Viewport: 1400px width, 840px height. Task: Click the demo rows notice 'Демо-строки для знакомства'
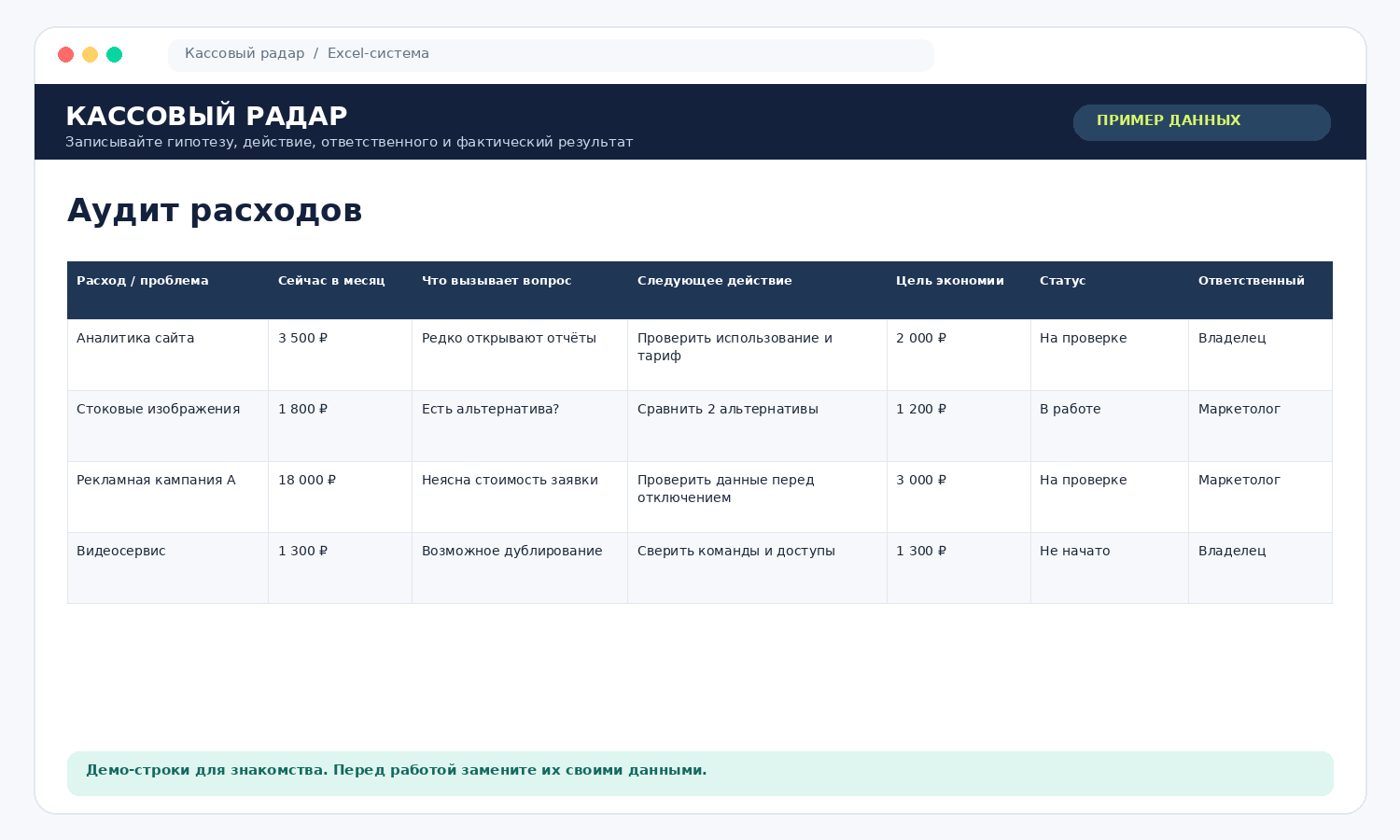[700, 774]
